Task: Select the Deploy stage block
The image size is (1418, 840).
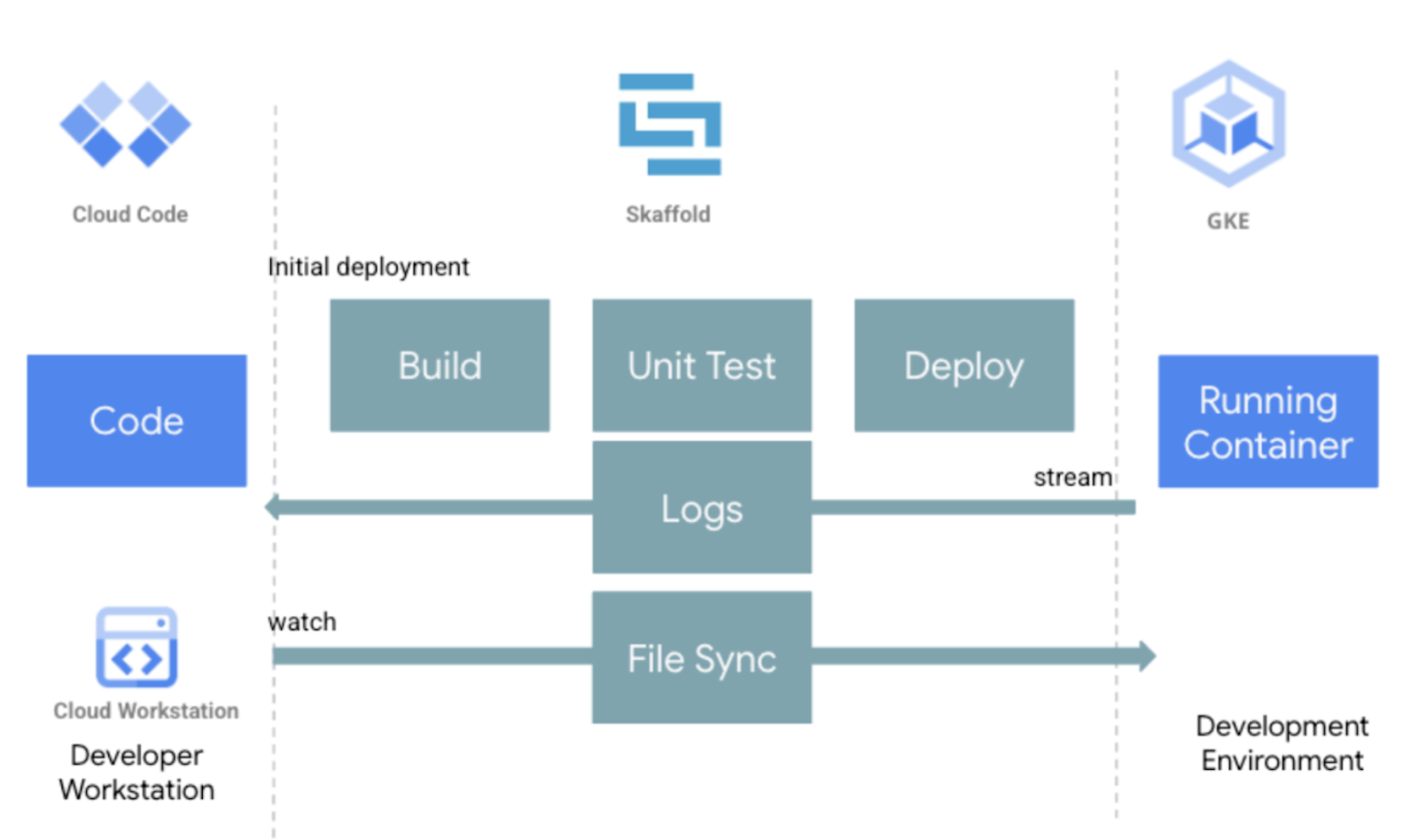Action: tap(963, 365)
